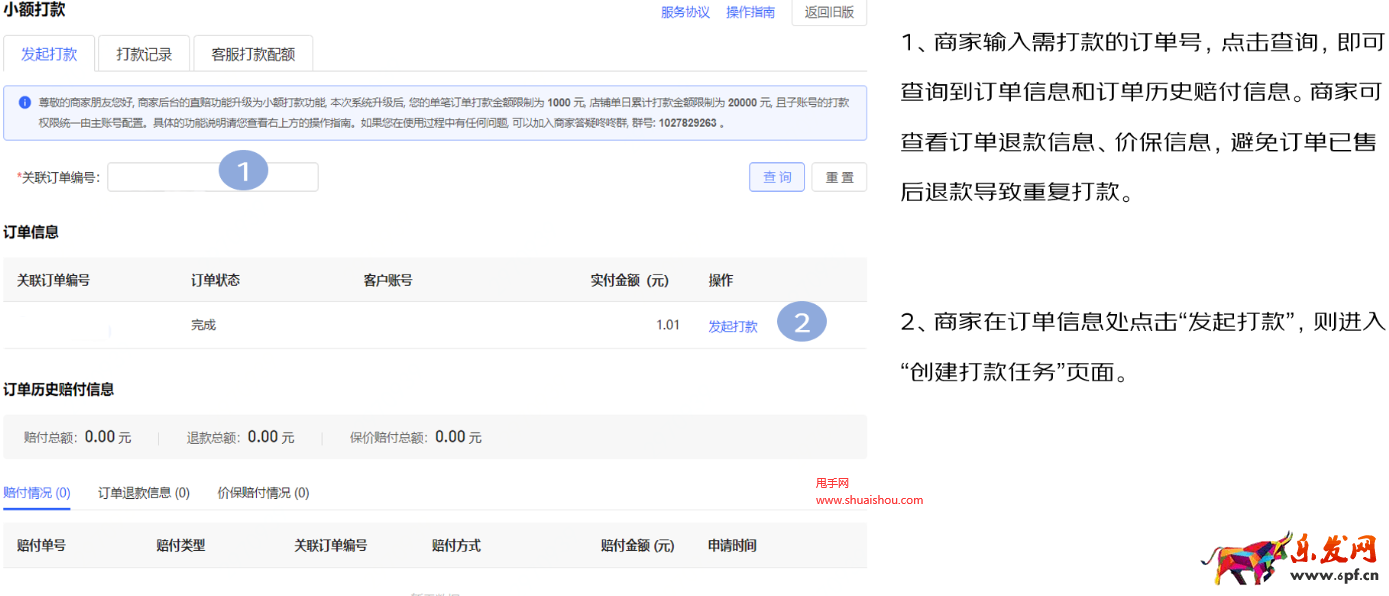Click the blue info icon in the notice banner

pos(24,102)
